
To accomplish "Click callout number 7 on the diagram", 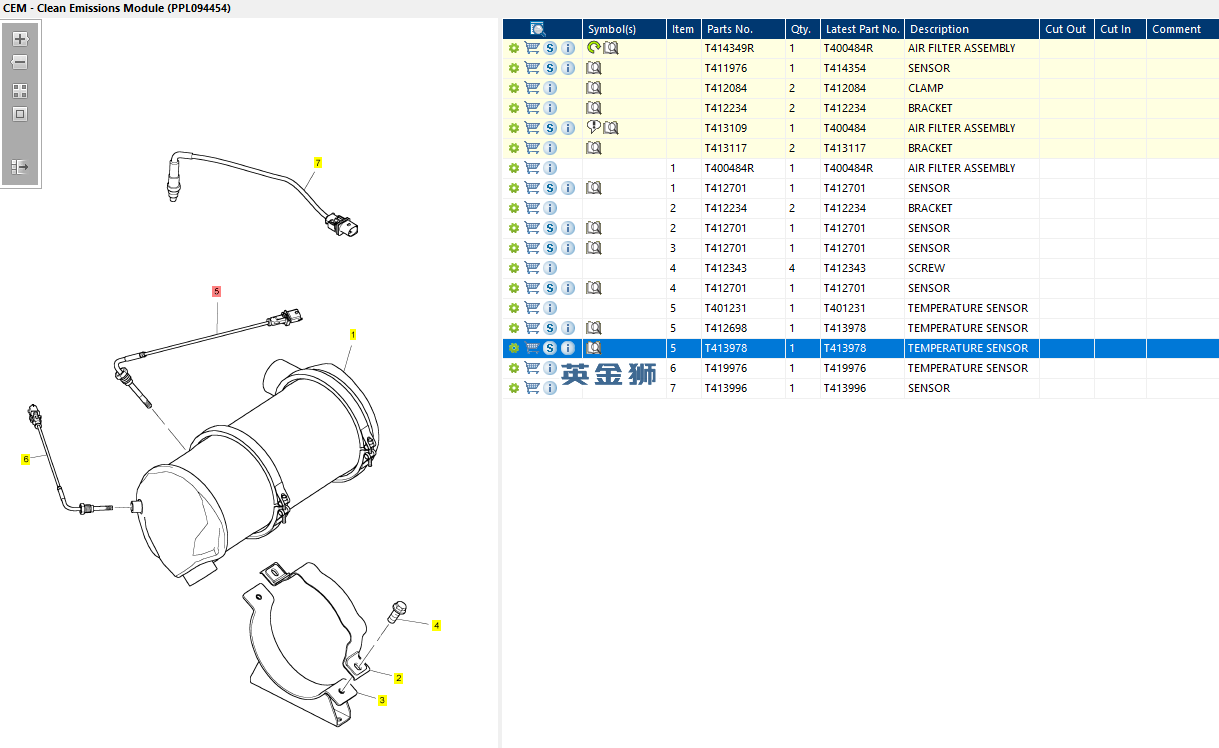I will (317, 162).
